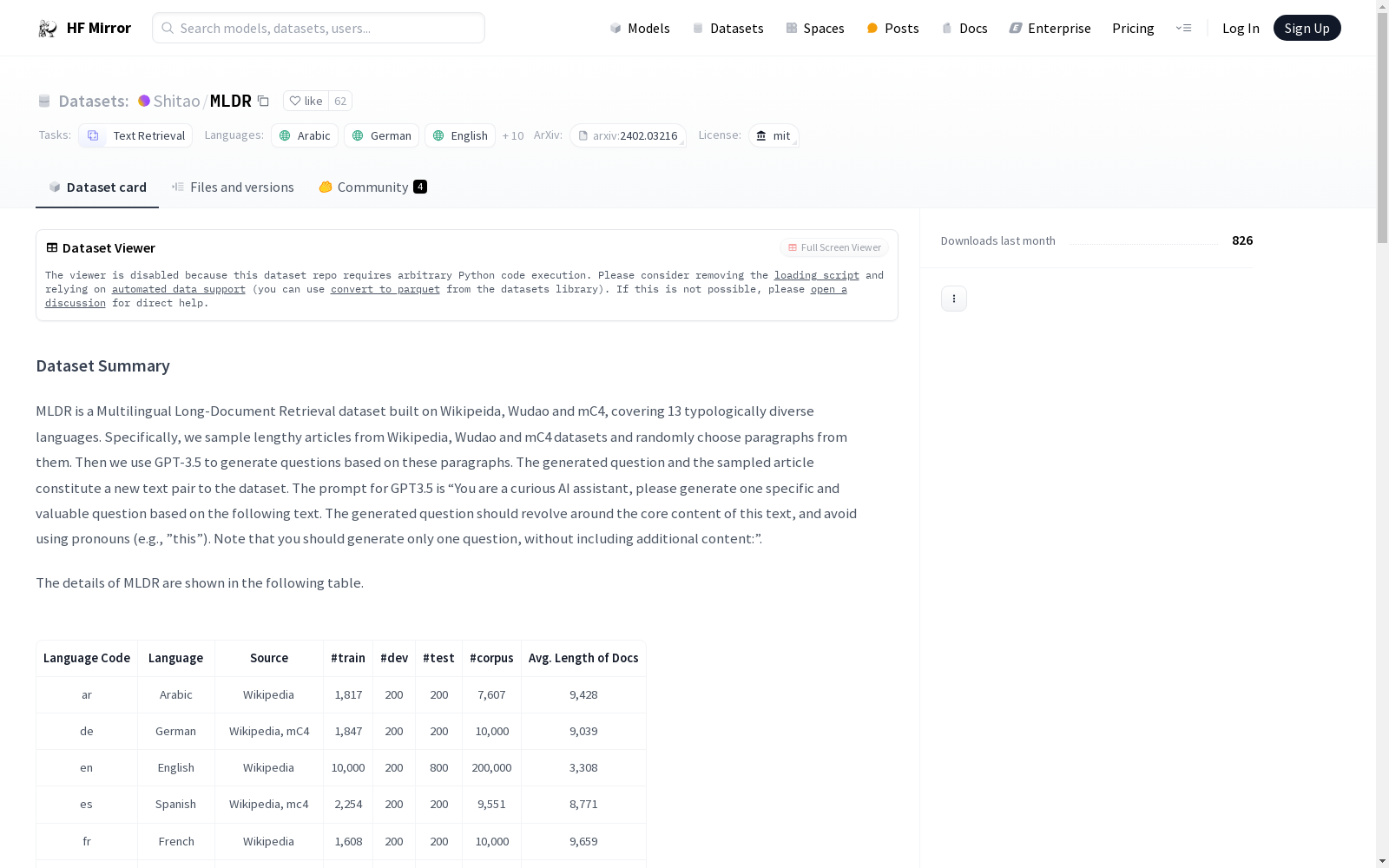The width and height of the screenshot is (1389, 868).
Task: Click English language globe icon
Action: coord(438,135)
